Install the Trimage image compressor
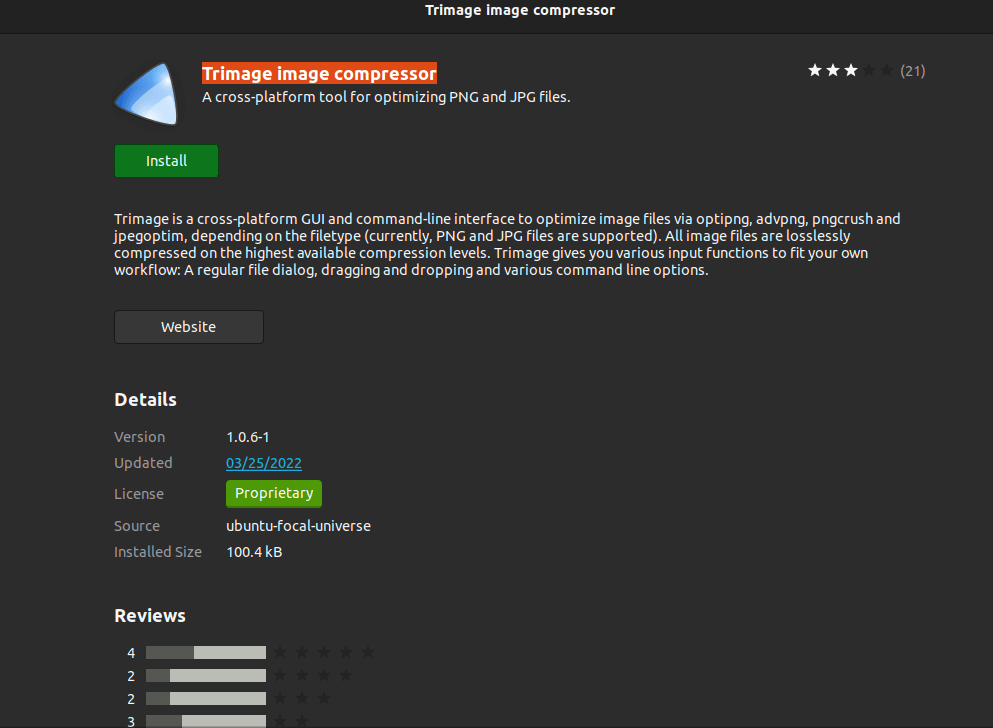 tap(167, 161)
